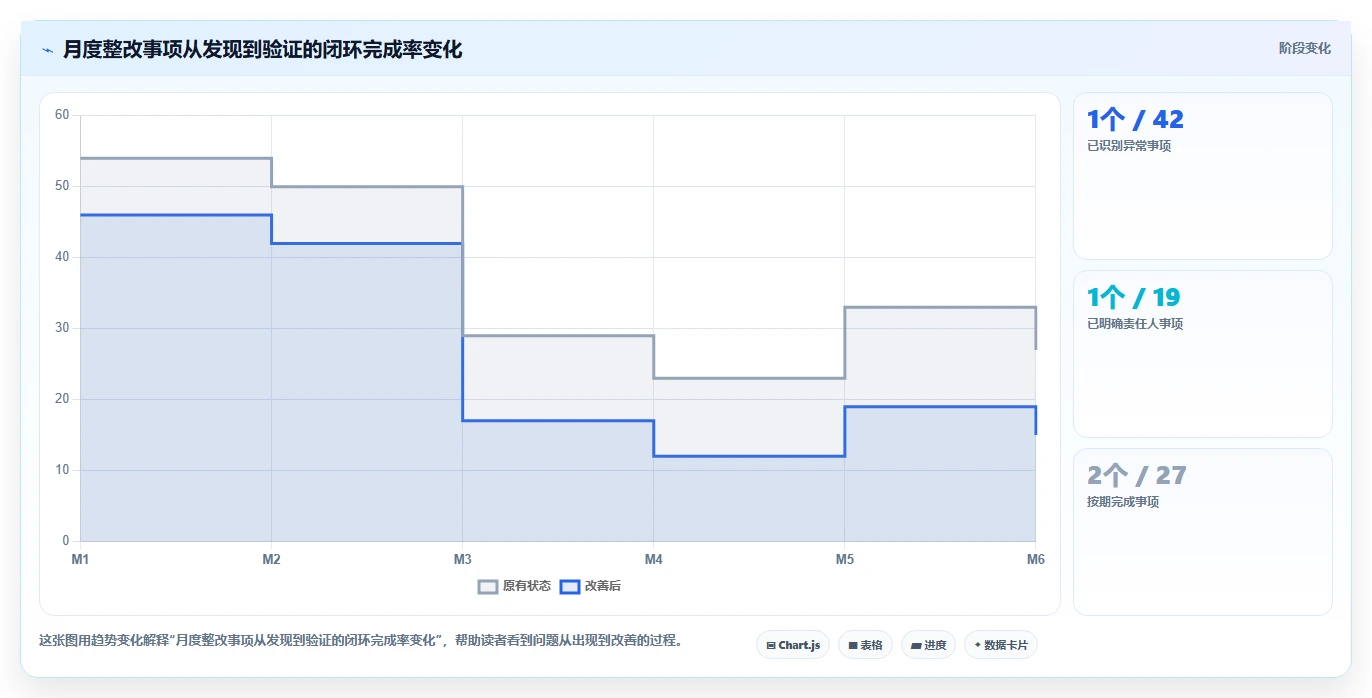This screenshot has height=698, width=1372.
Task: Click the 进度 tag icon
Action: [916, 646]
